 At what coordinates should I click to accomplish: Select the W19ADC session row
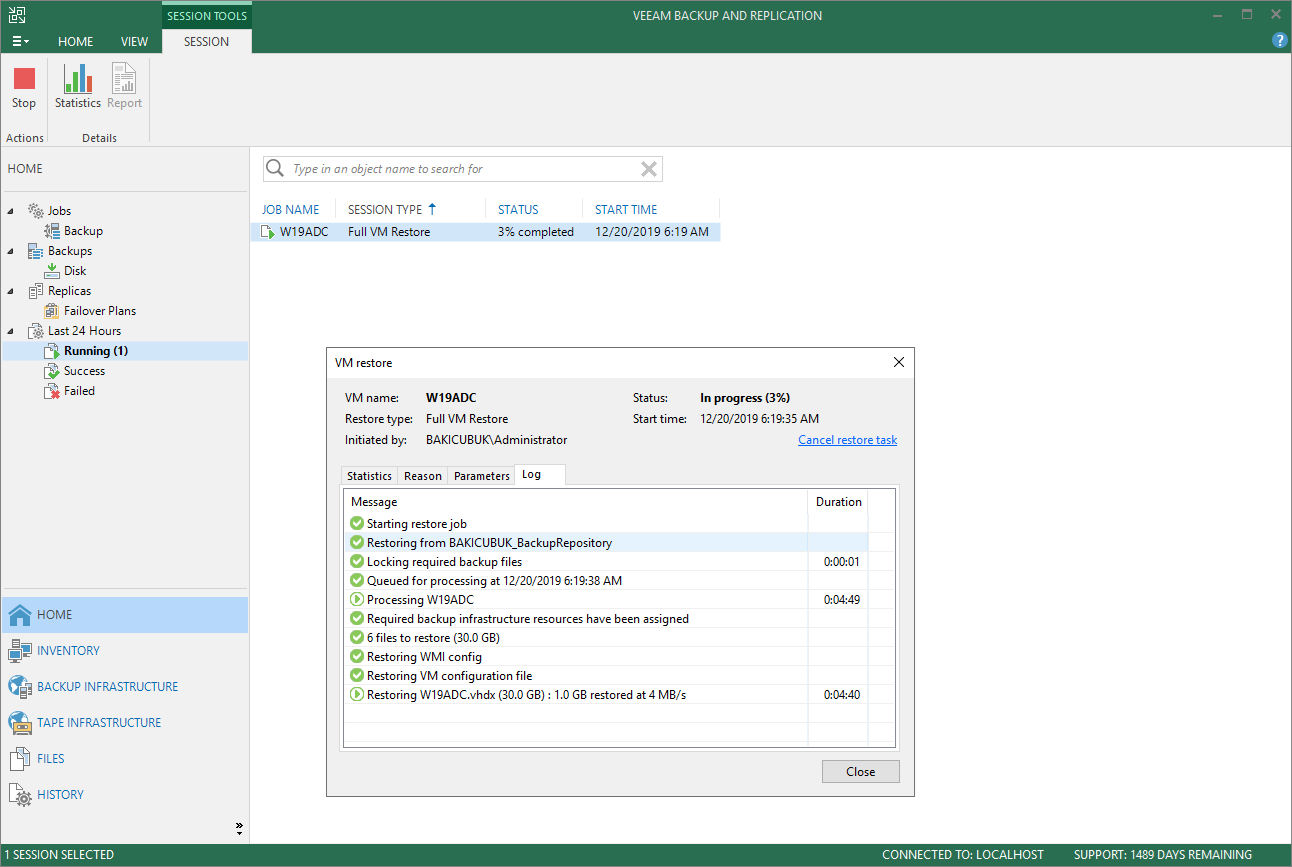click(487, 232)
